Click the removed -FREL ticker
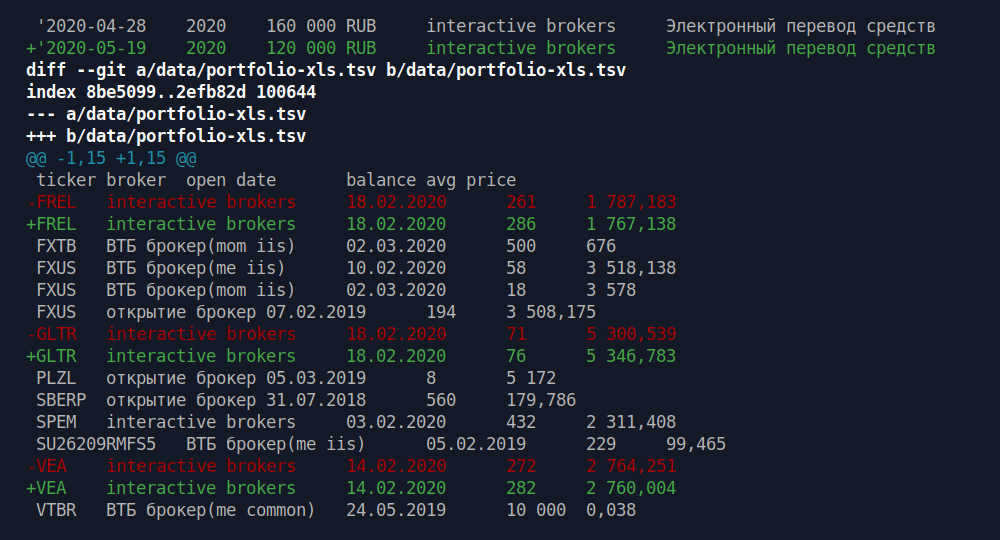 click(x=51, y=202)
